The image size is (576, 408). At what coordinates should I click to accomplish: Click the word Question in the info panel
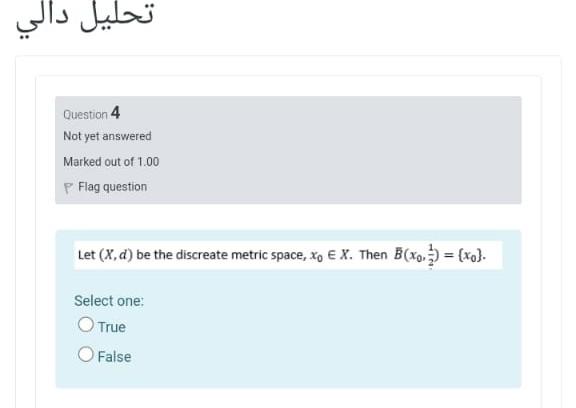(x=85, y=115)
